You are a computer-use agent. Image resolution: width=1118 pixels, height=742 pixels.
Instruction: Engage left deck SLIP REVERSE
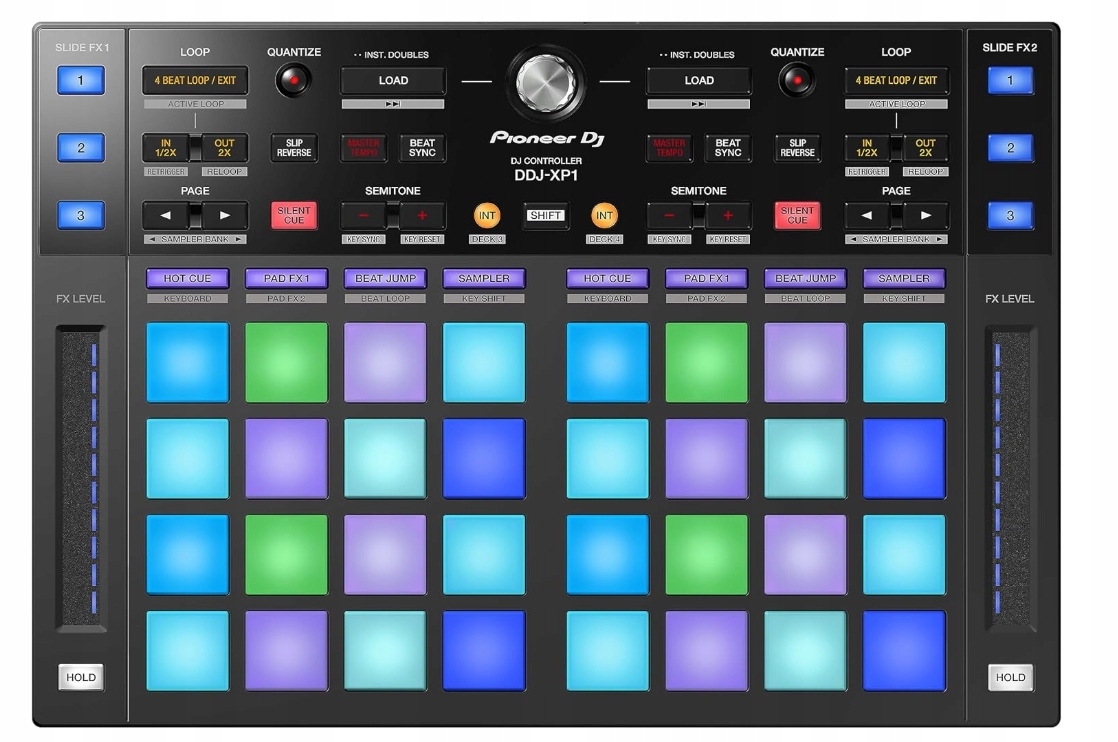(294, 148)
